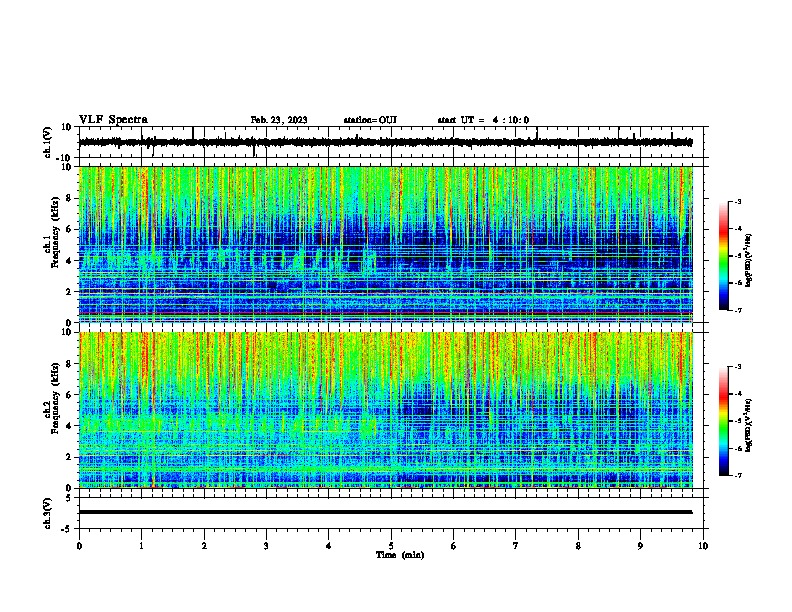Click the "-7" tick on ch.1 colorbar

coord(738,310)
